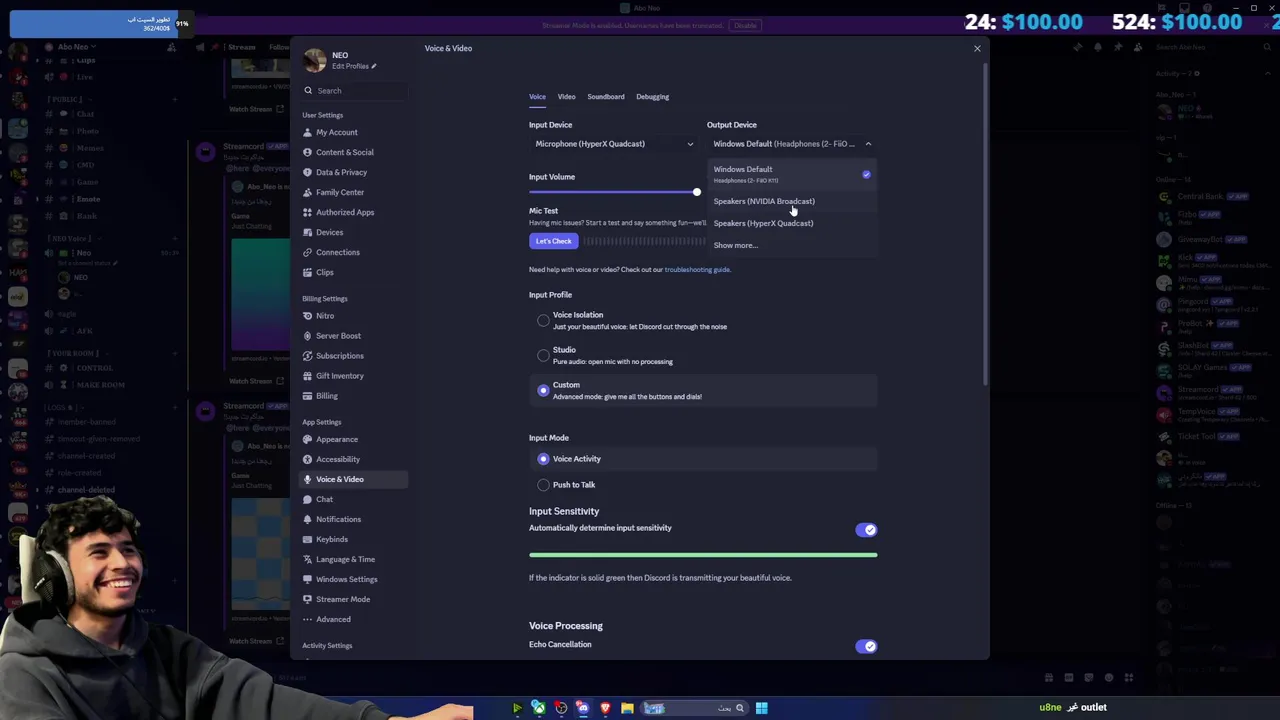The width and height of the screenshot is (1280, 720).
Task: Open Accessibility icon in sidebar
Action: tap(308, 459)
